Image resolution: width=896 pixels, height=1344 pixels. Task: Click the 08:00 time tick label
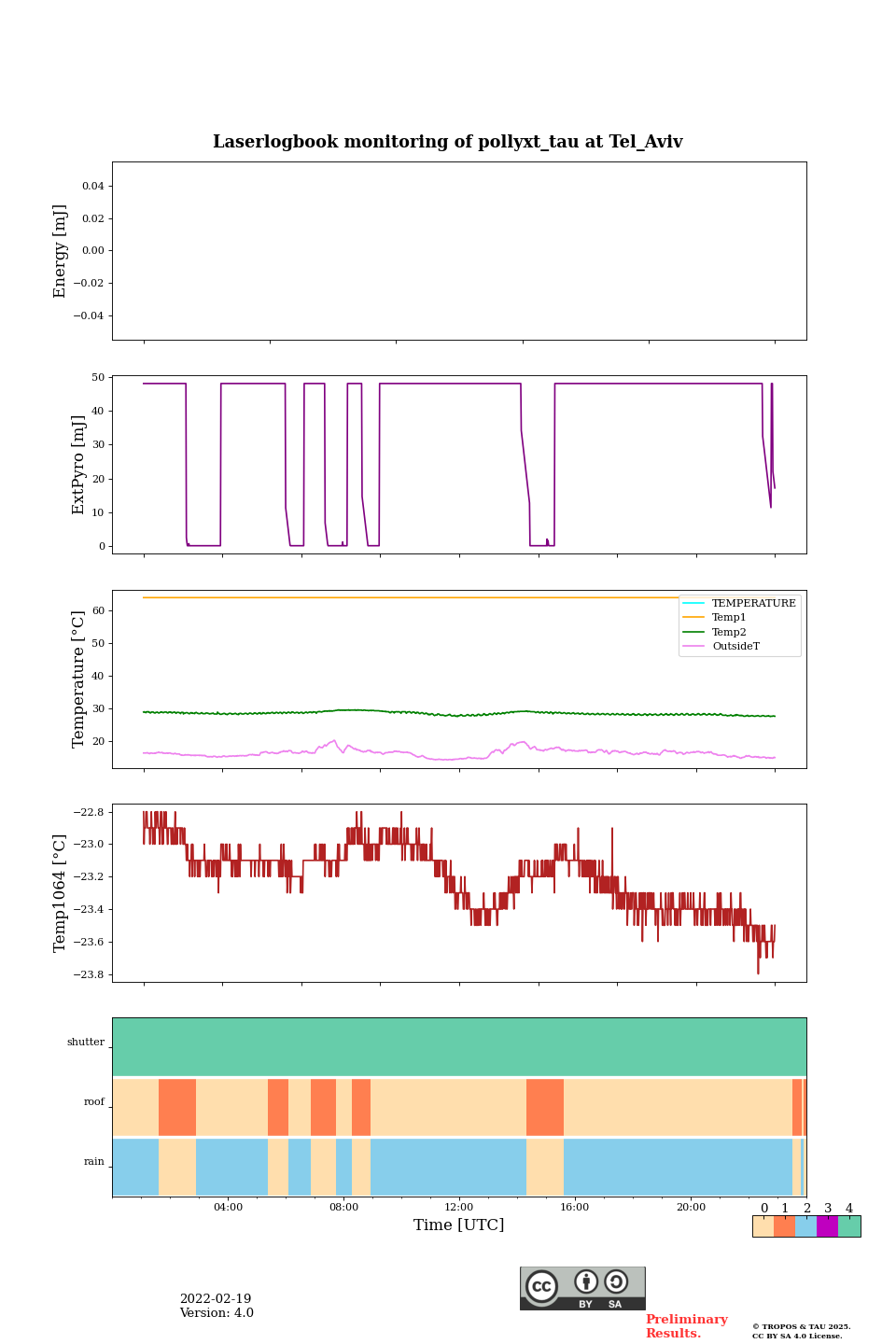(x=343, y=1208)
